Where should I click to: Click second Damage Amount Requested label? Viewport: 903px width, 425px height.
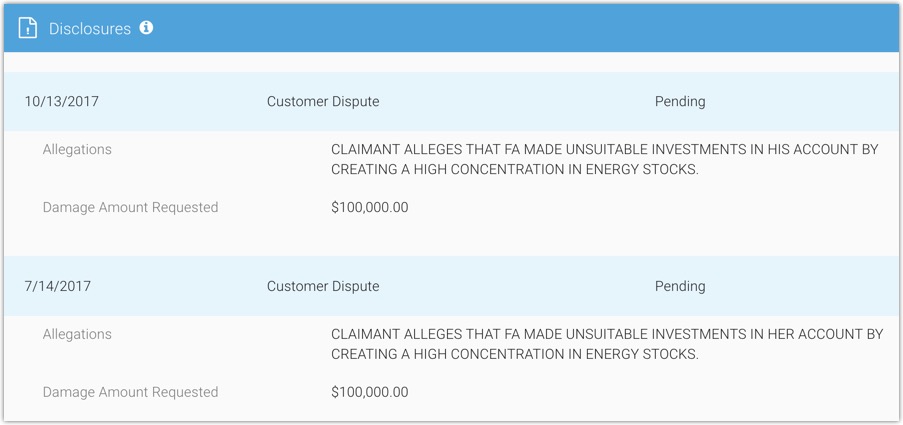coord(130,392)
